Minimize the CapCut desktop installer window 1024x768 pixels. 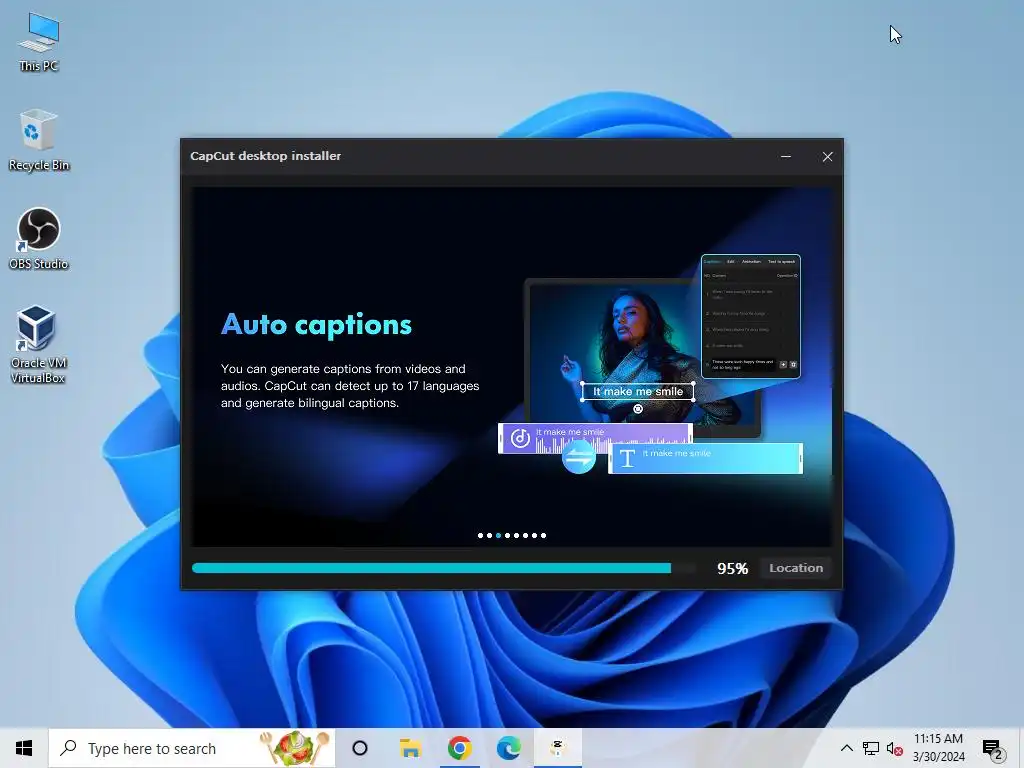click(x=786, y=157)
